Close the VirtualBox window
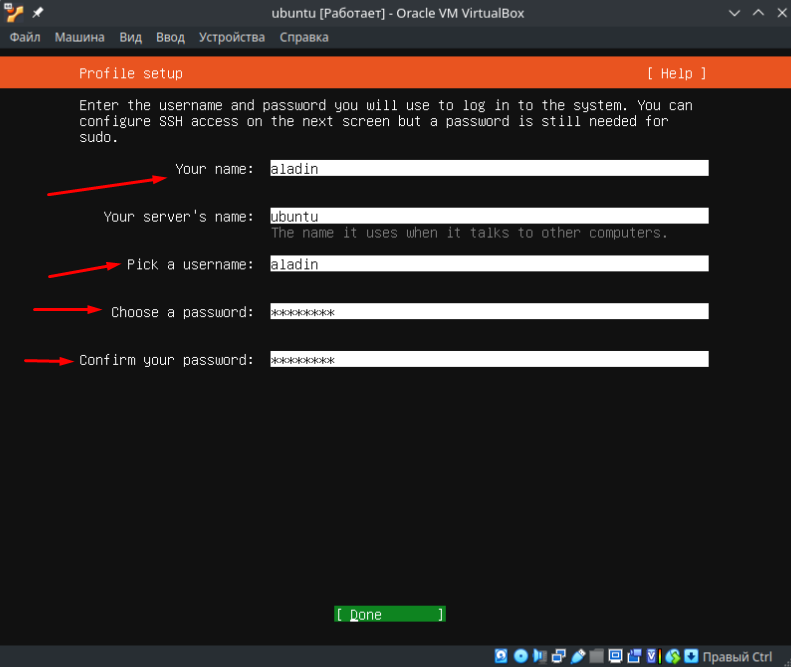The width and height of the screenshot is (791, 667). point(782,13)
